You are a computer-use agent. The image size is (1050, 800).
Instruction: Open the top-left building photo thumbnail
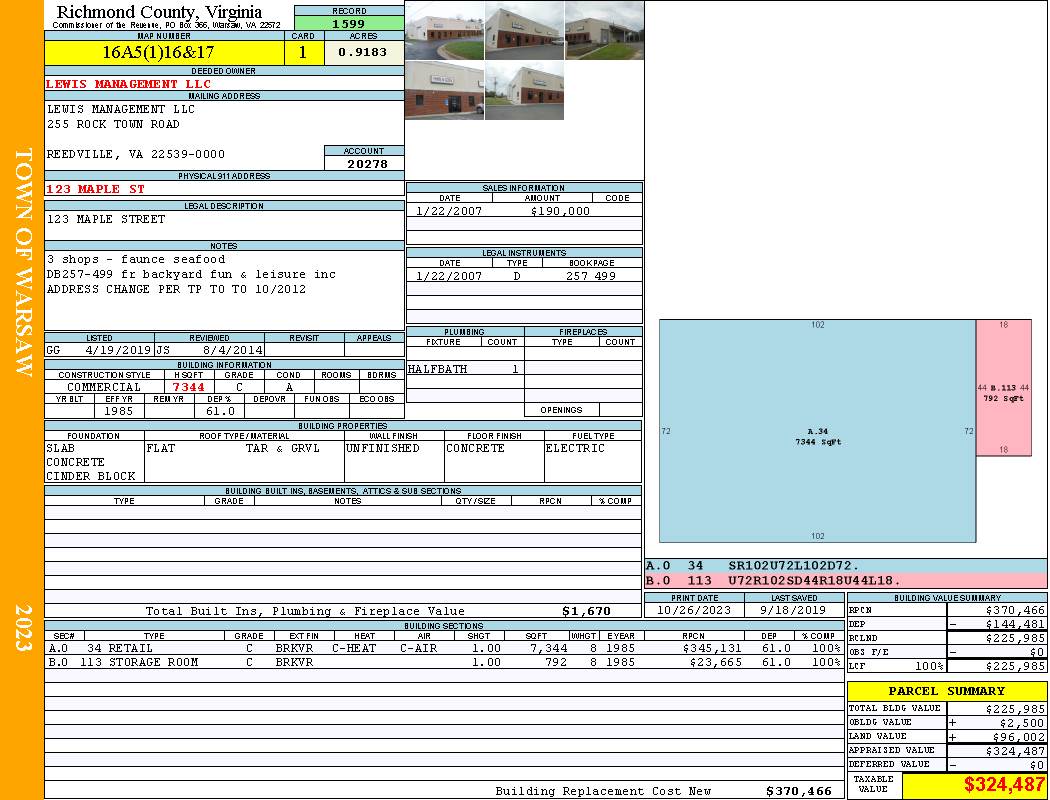pos(444,31)
